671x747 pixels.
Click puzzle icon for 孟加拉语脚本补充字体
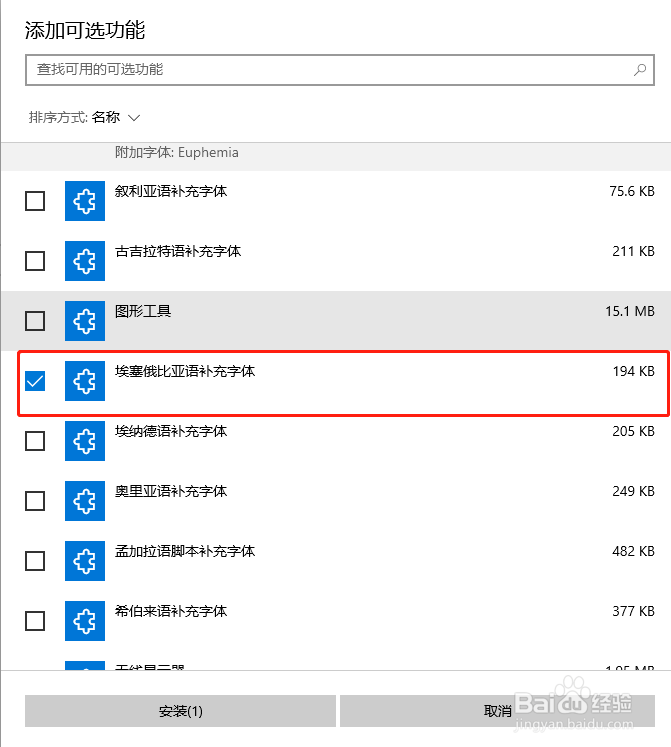[x=85, y=561]
